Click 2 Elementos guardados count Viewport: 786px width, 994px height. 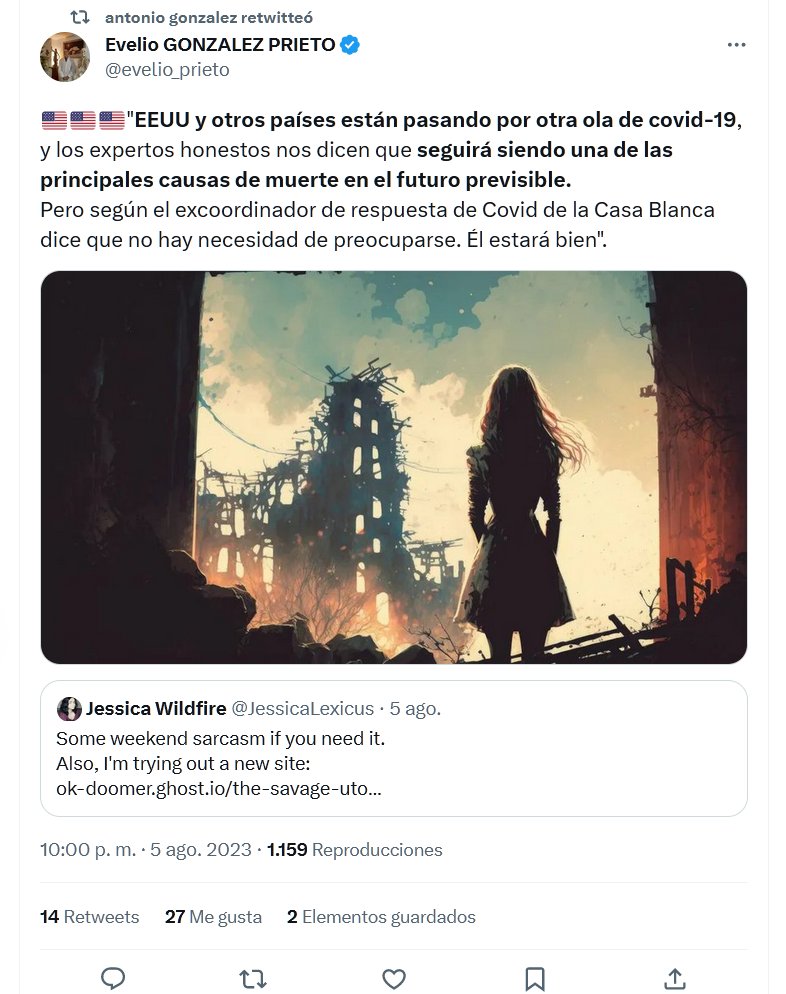pos(381,917)
